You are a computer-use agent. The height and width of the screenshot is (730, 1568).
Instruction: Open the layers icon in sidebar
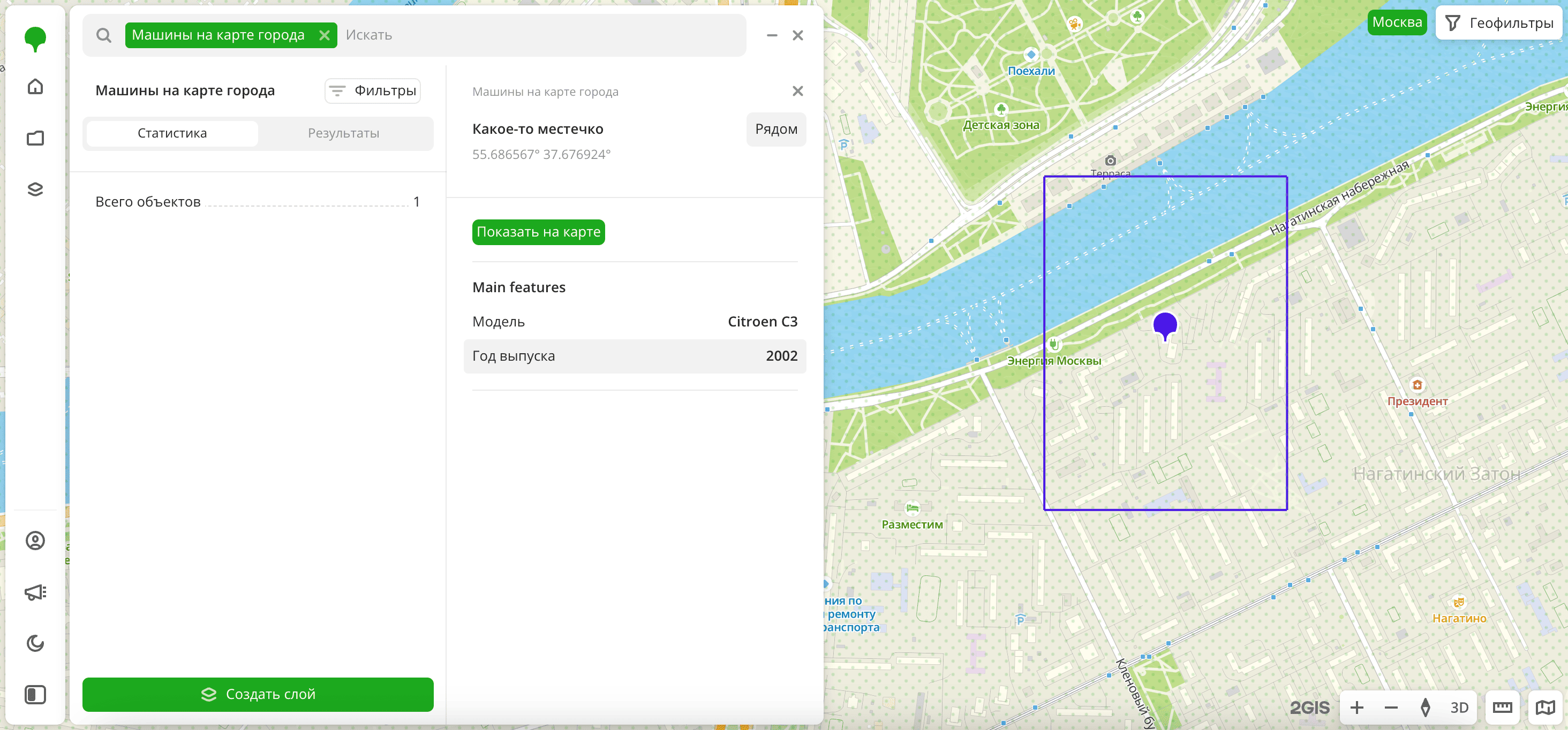coord(35,189)
